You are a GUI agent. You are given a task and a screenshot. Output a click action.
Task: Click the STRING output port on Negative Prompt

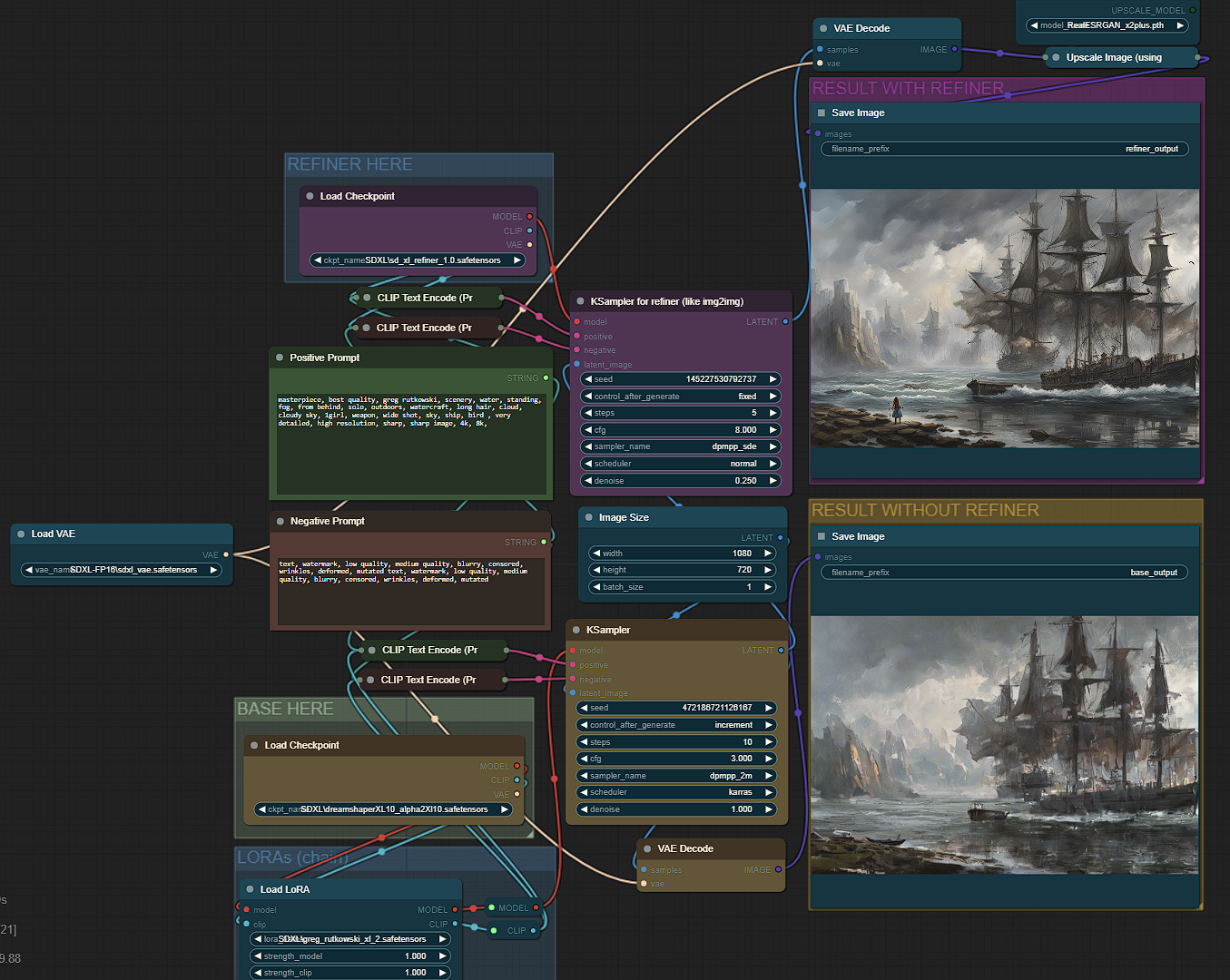tap(544, 543)
